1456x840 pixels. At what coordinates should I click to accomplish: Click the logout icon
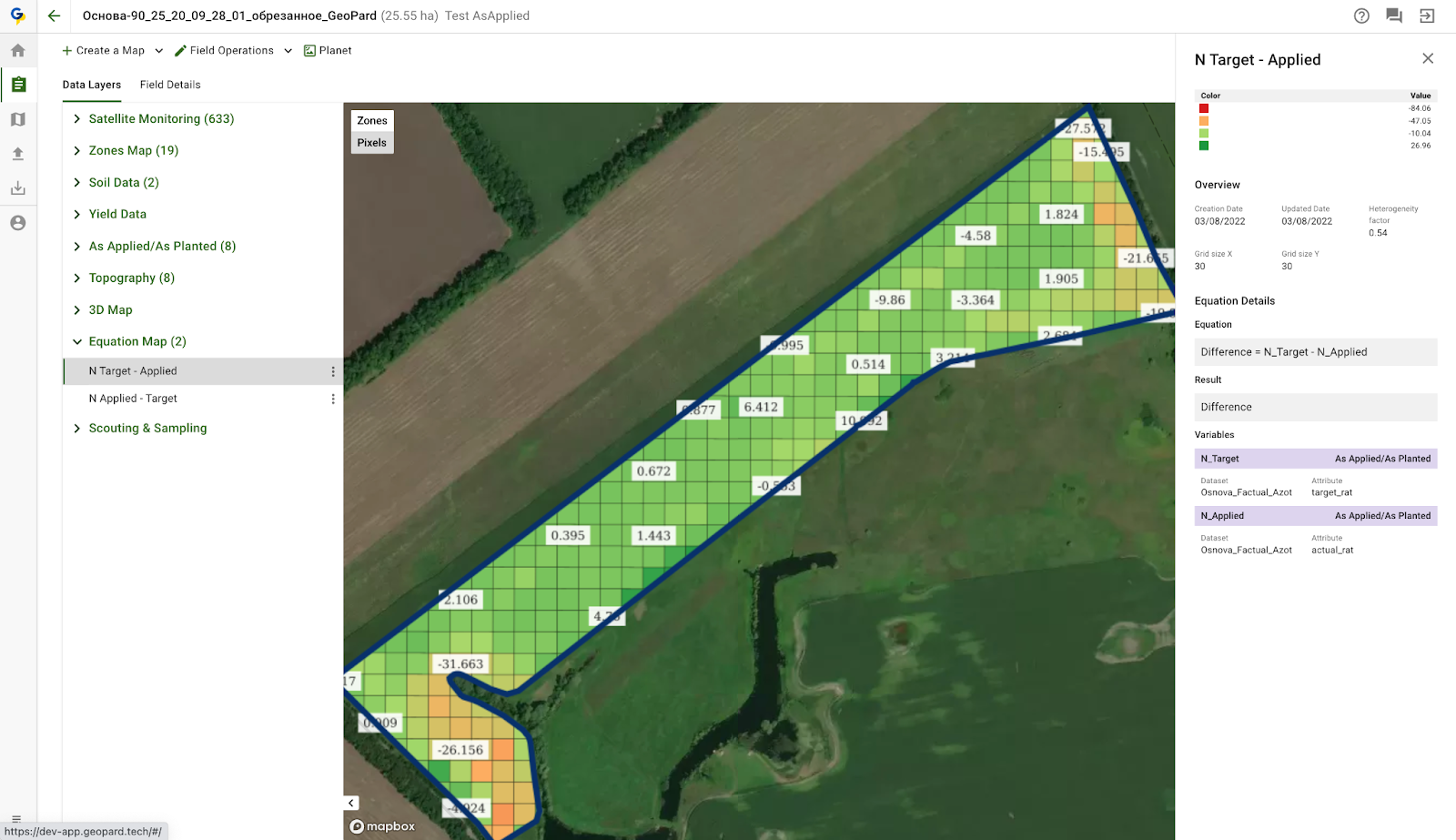[1427, 15]
